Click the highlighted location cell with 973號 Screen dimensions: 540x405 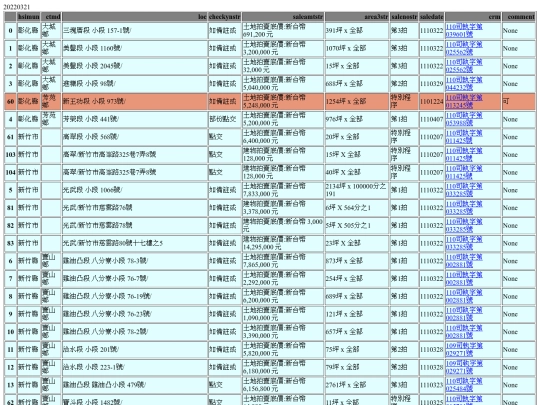click(x=135, y=101)
